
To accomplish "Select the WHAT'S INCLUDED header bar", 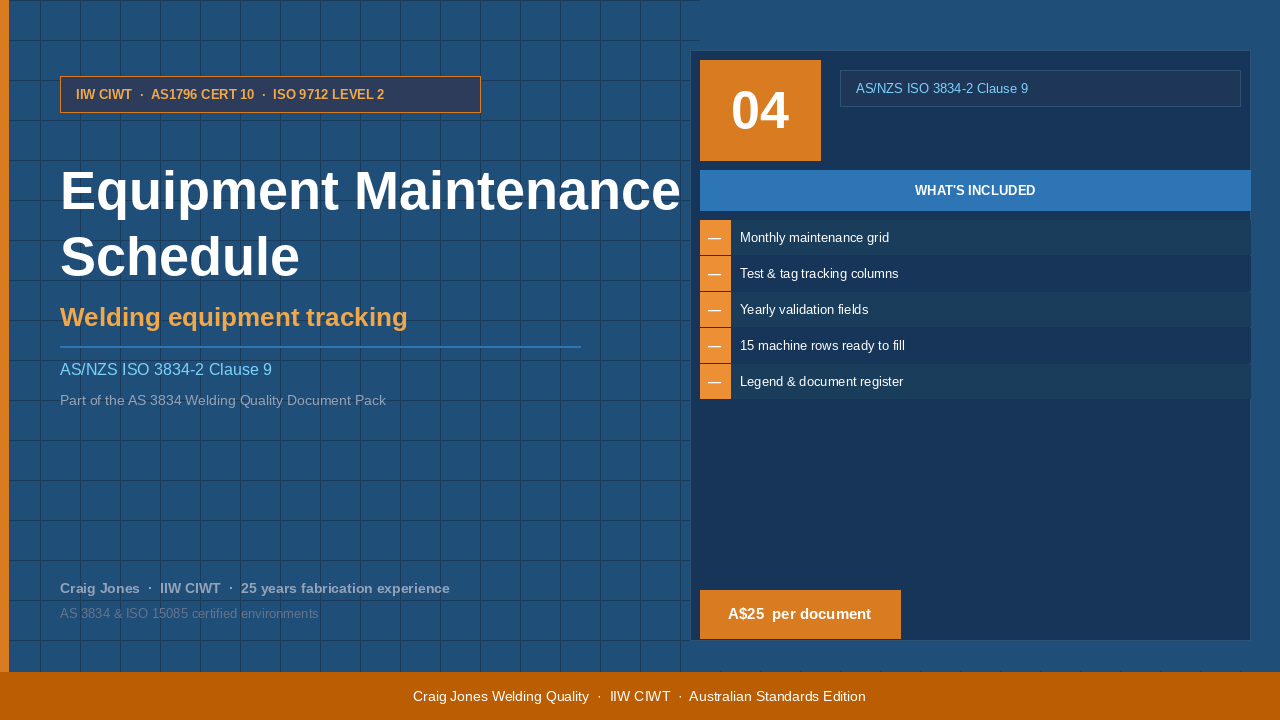I will tap(975, 190).
